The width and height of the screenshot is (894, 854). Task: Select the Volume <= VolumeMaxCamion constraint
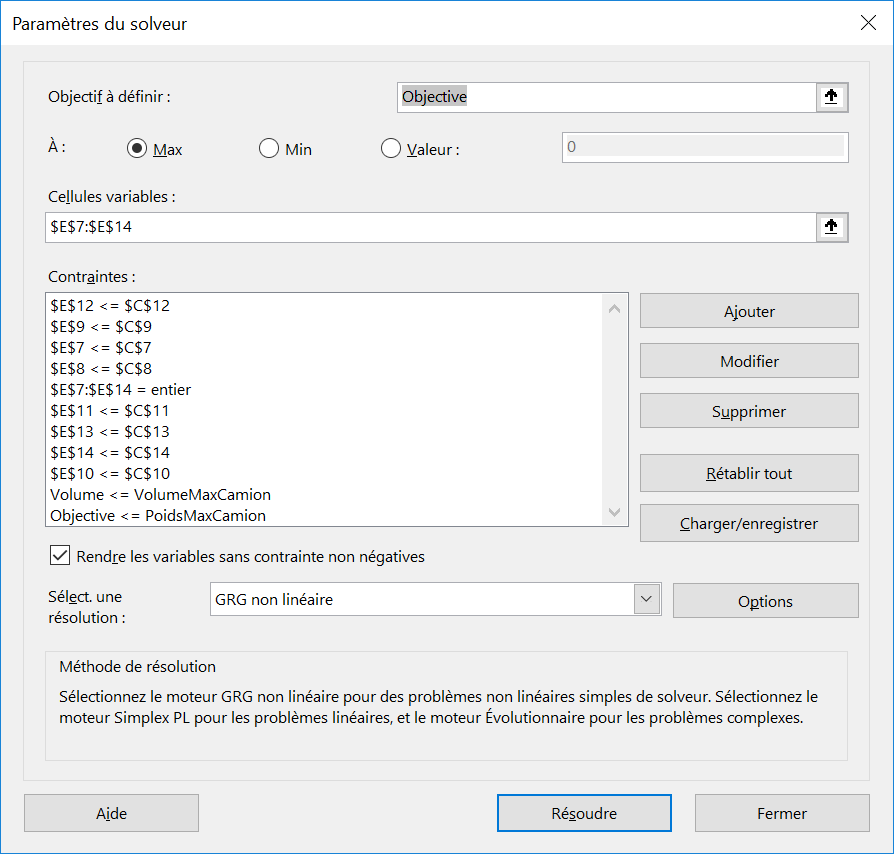click(x=161, y=495)
